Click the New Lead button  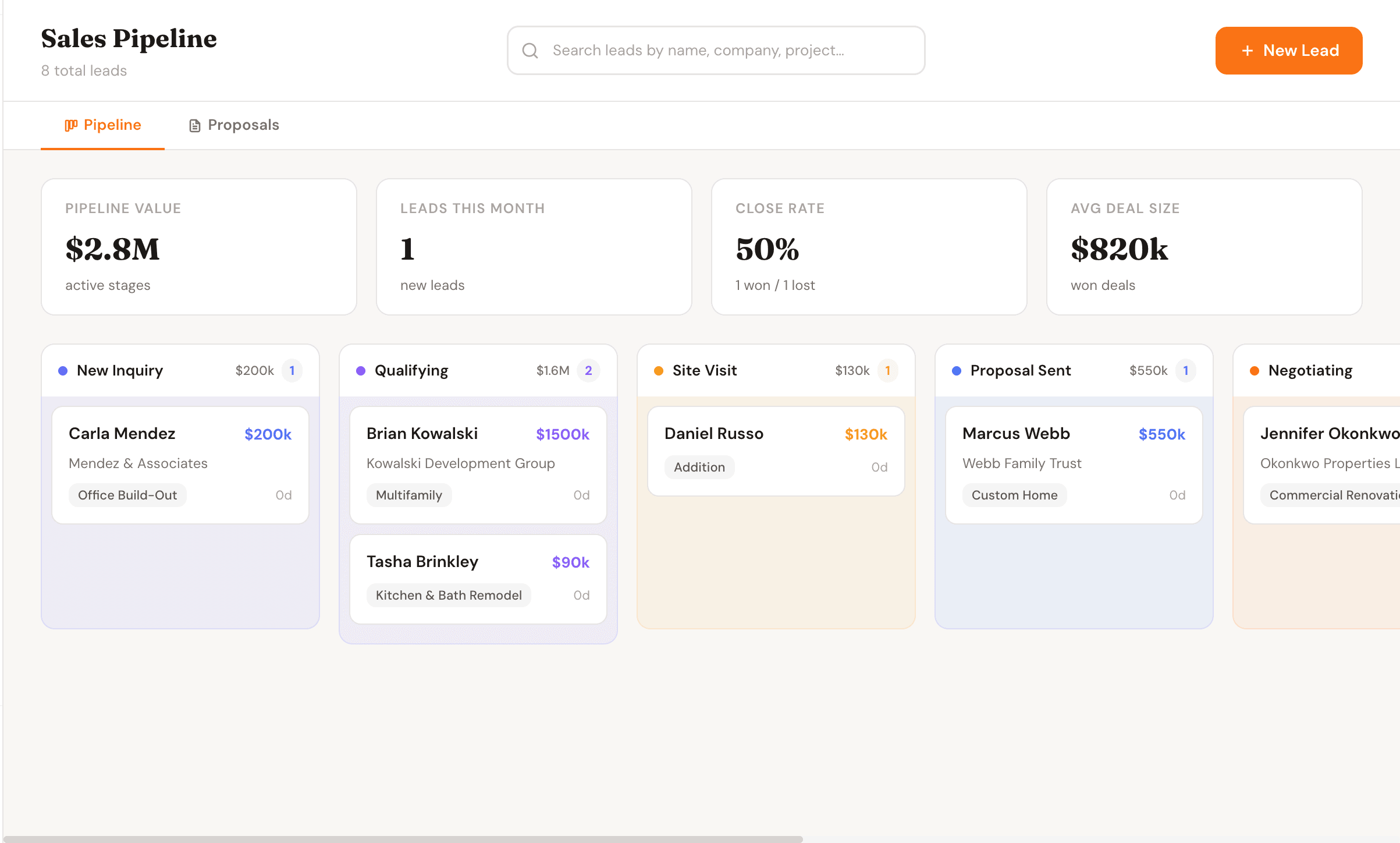tap(1289, 51)
